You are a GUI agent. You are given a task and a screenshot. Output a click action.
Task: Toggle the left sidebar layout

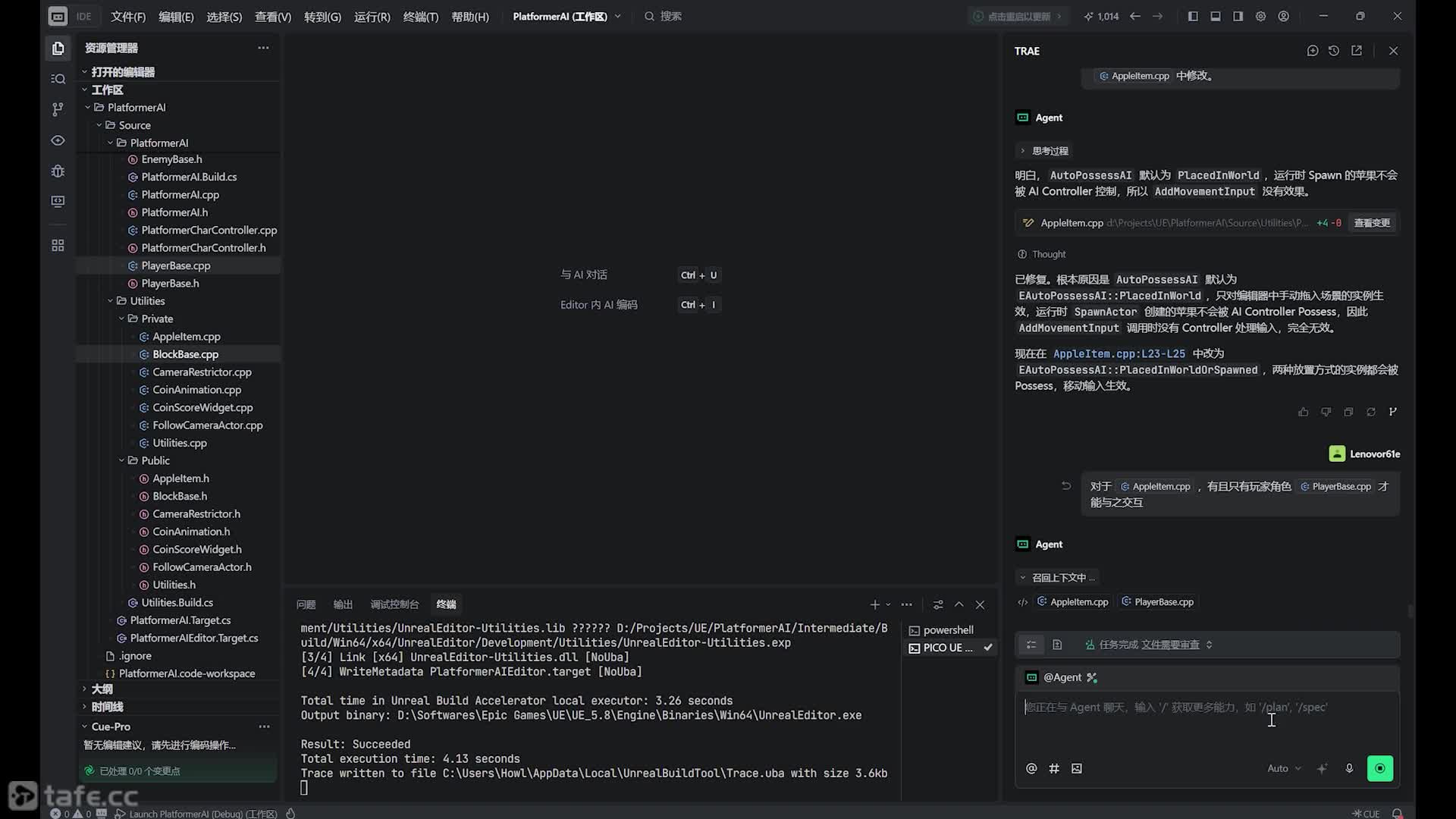(x=1193, y=16)
